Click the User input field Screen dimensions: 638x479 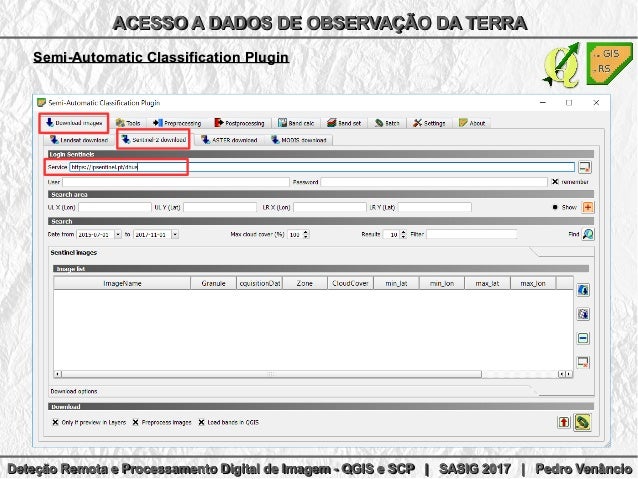pyautogui.click(x=176, y=182)
